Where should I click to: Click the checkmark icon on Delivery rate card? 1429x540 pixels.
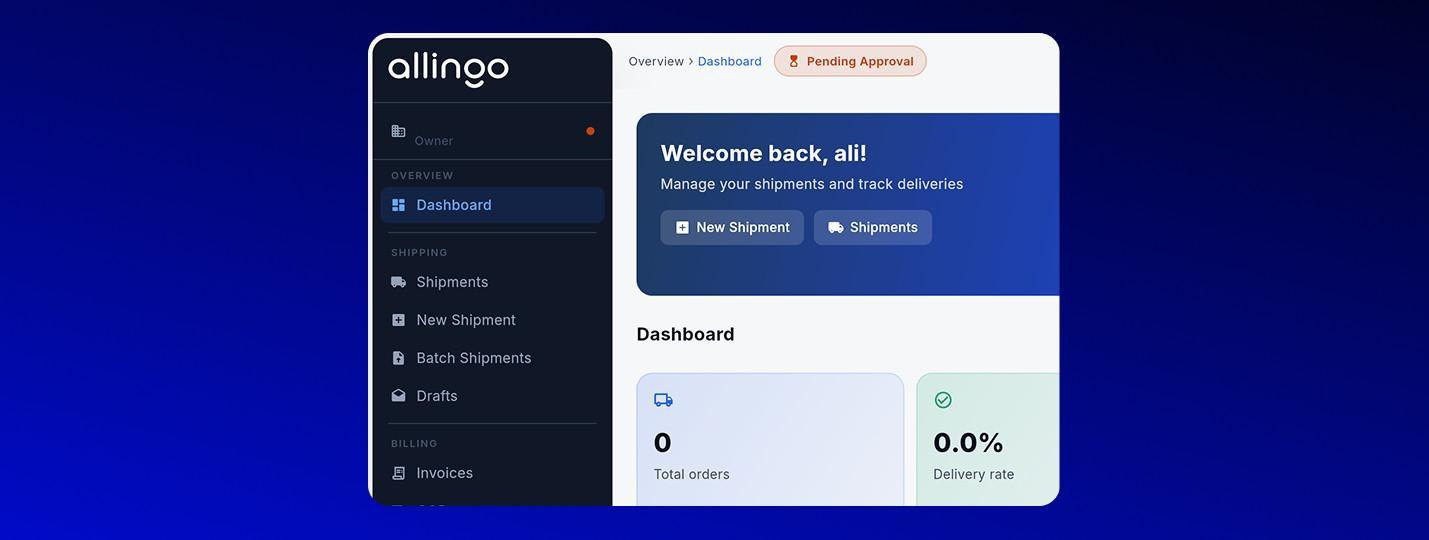[x=943, y=400]
